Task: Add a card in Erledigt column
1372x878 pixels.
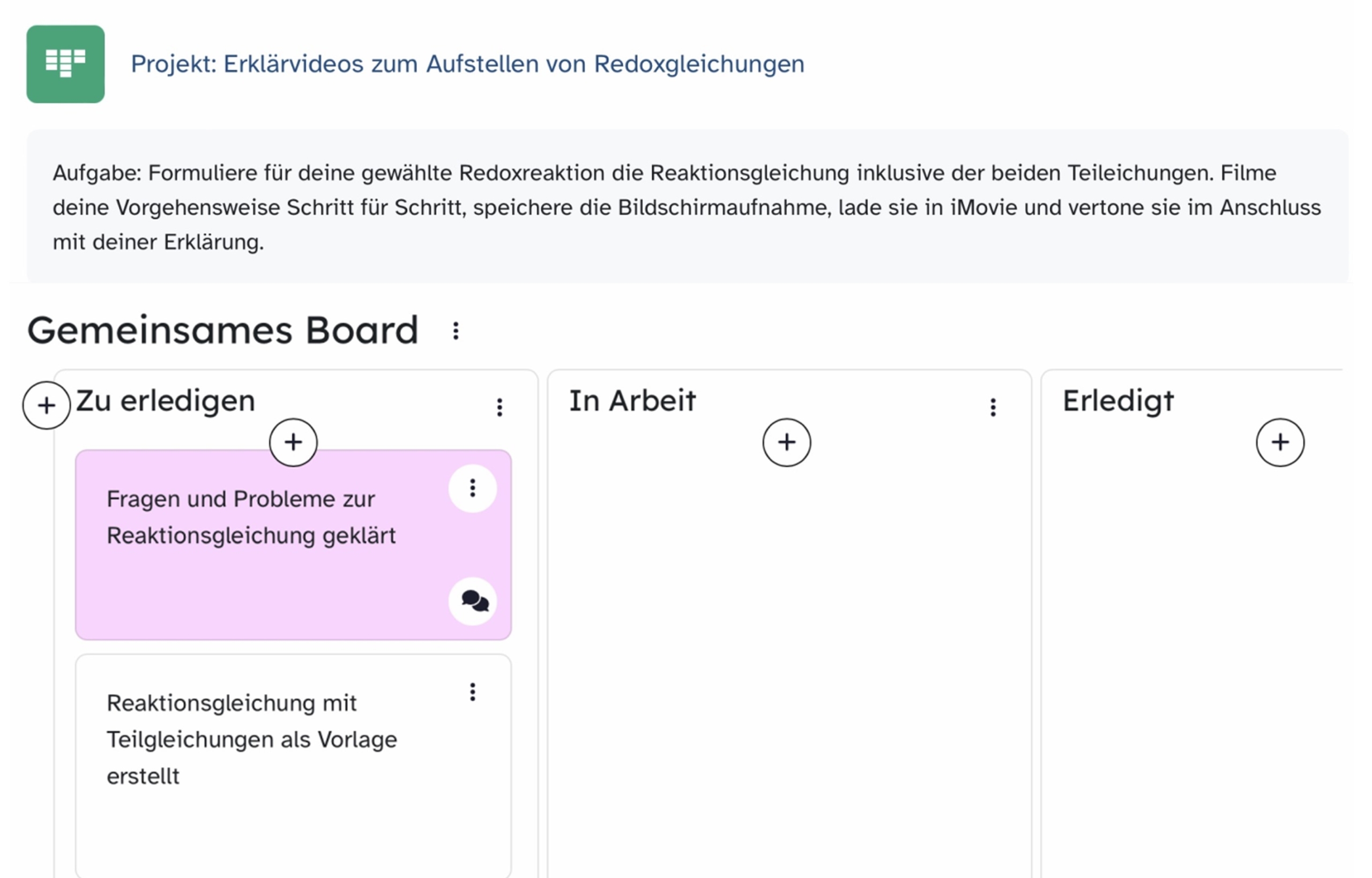Action: pyautogui.click(x=1280, y=442)
